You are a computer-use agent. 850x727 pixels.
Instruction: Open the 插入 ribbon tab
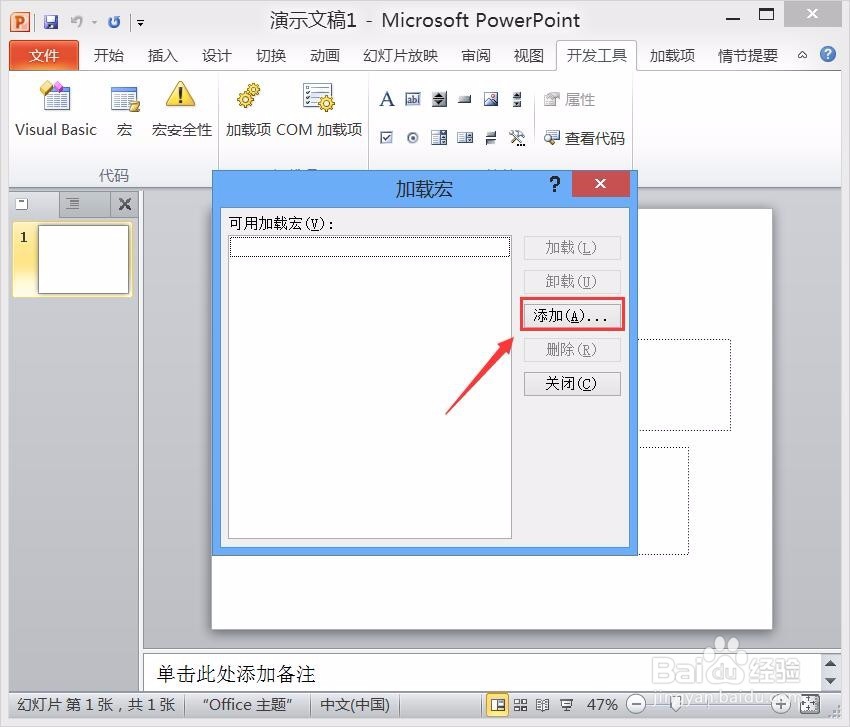point(162,55)
